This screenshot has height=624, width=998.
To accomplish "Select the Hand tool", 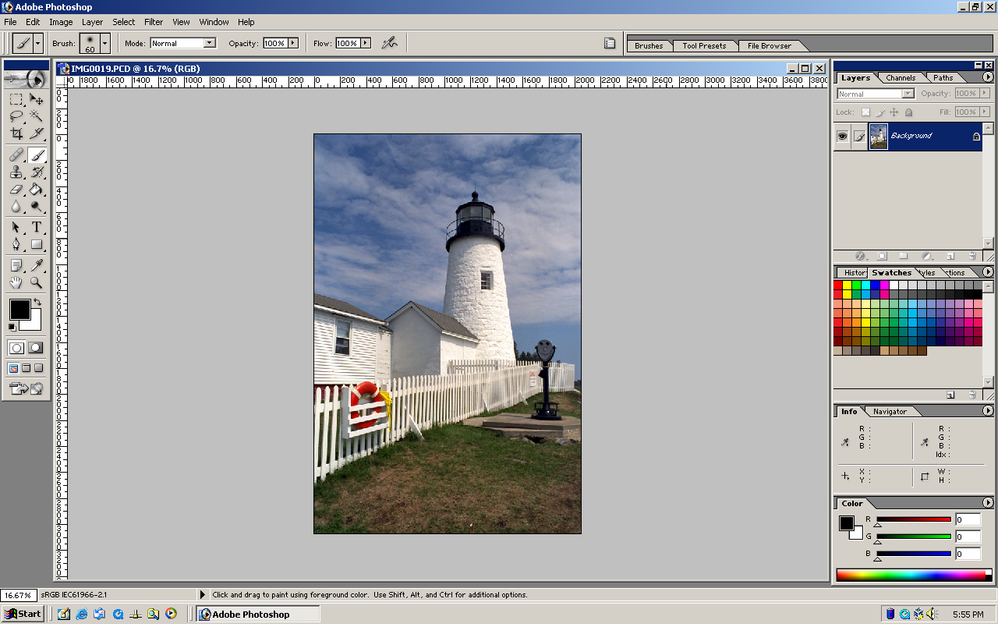I will pos(17,282).
